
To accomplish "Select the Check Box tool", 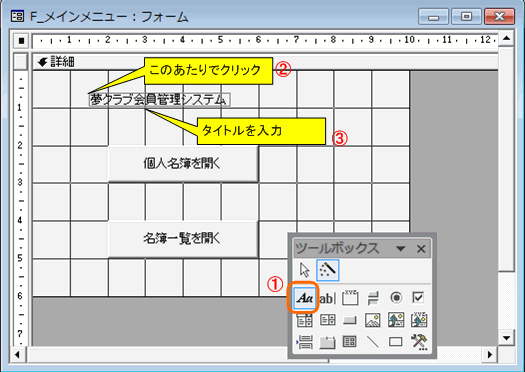I will coord(418,298).
